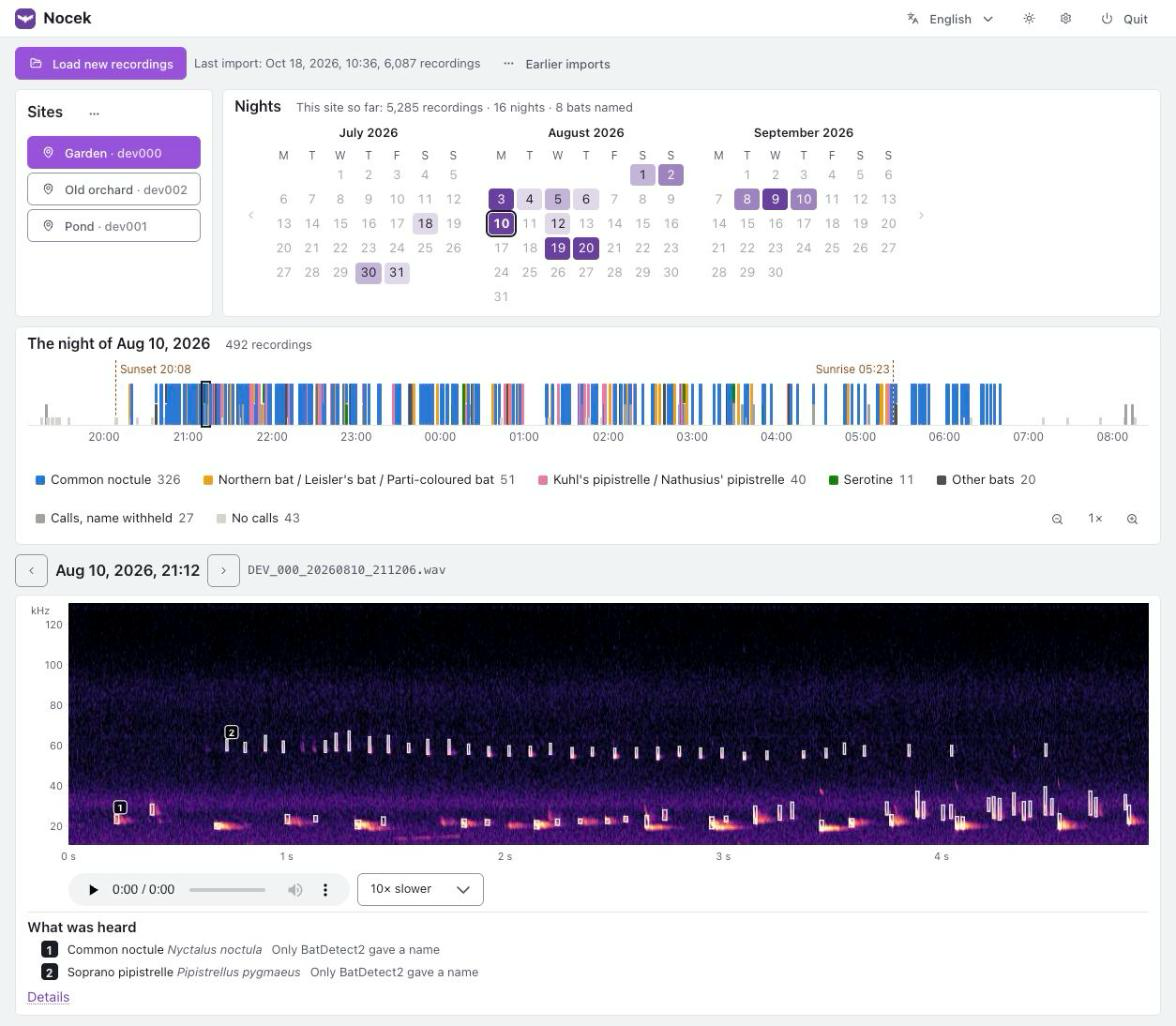Image resolution: width=1176 pixels, height=1026 pixels.
Task: Click Soprano pipistrelle species entry badge 2
Action: pyautogui.click(x=49, y=972)
